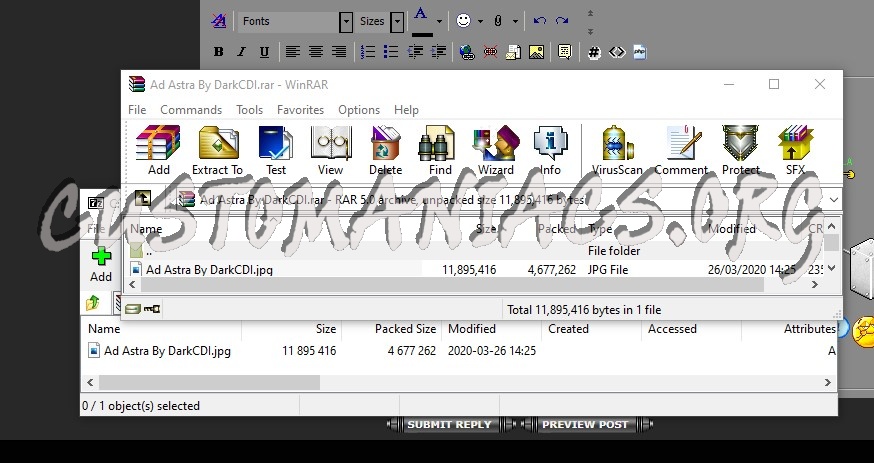Click the WinRAR password key status icon

click(x=152, y=308)
